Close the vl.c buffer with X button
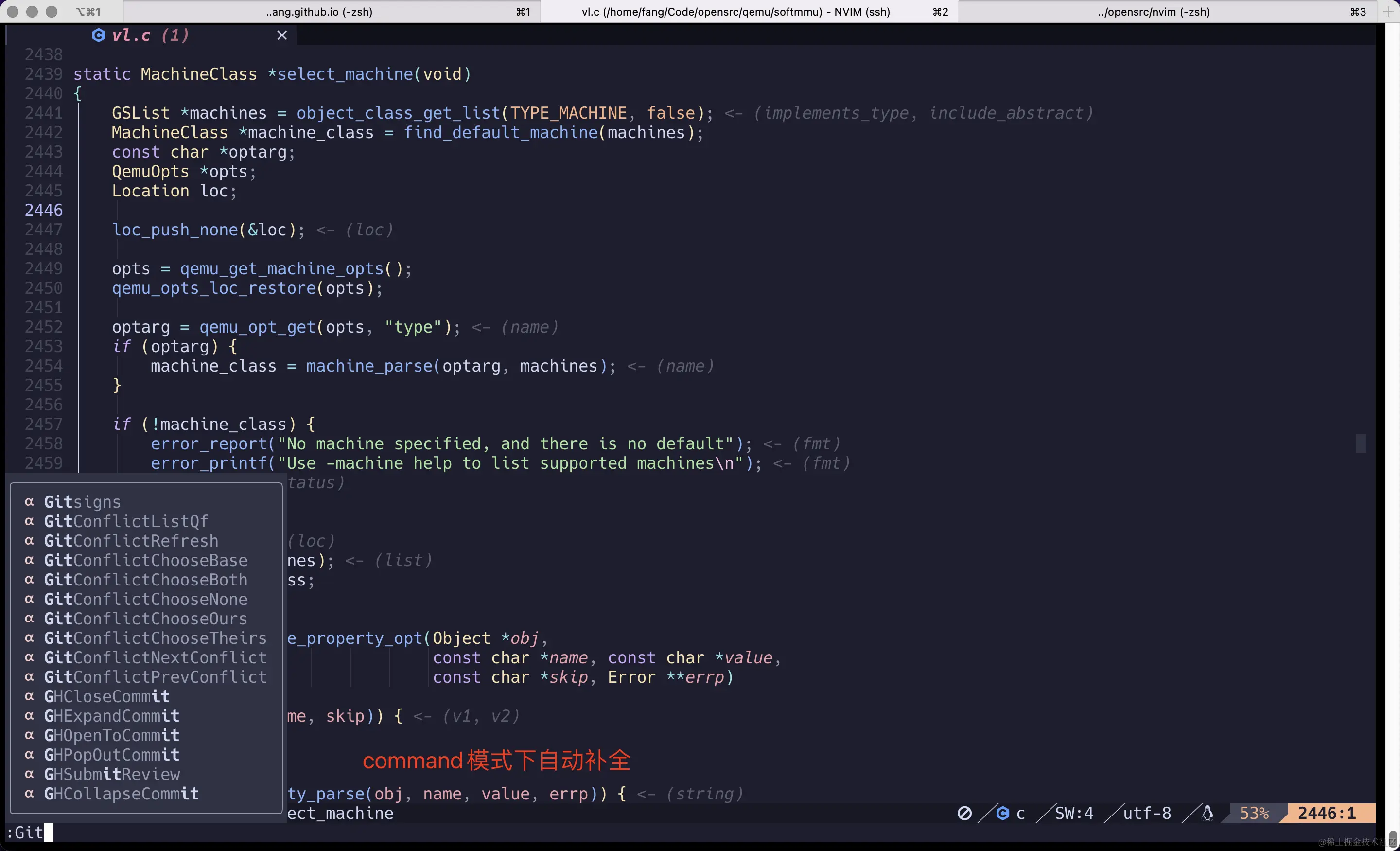The width and height of the screenshot is (1400, 851). [282, 35]
